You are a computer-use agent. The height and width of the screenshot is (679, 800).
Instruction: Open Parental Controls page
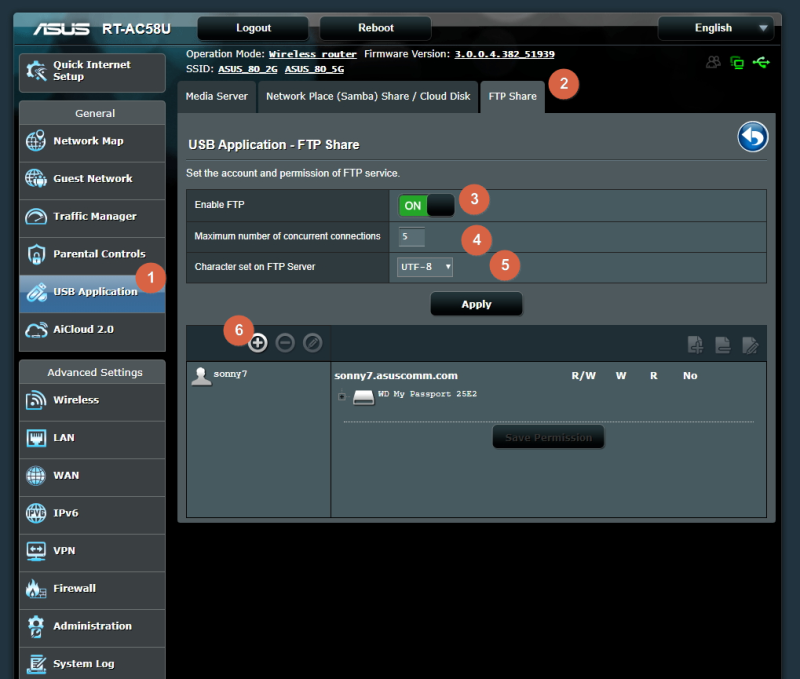[92, 255]
